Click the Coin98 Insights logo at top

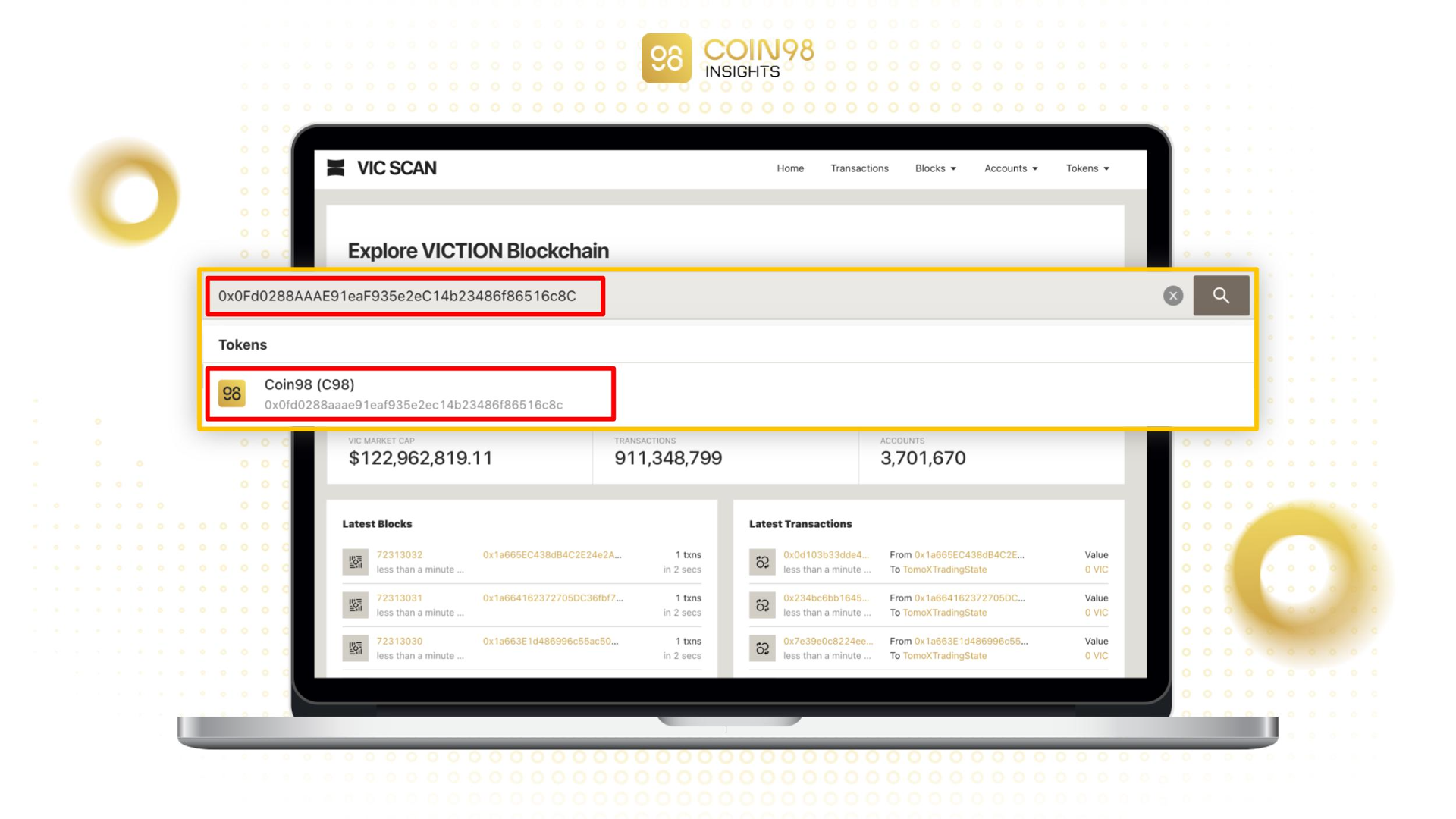(728, 58)
